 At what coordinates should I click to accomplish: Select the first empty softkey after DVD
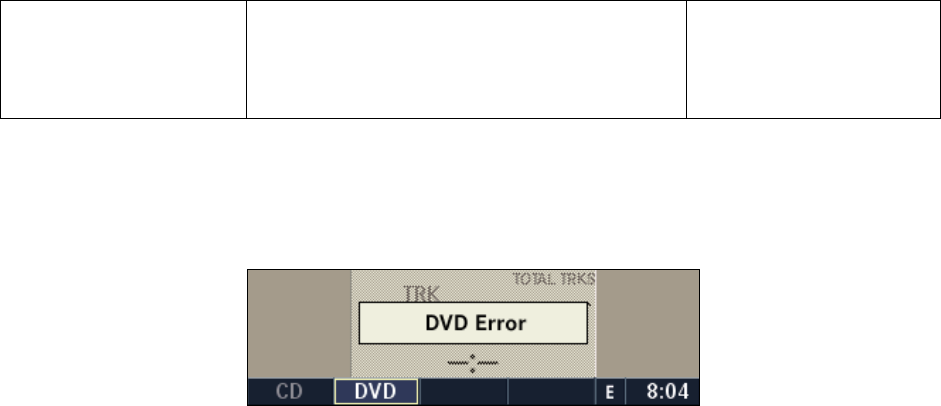(463, 392)
